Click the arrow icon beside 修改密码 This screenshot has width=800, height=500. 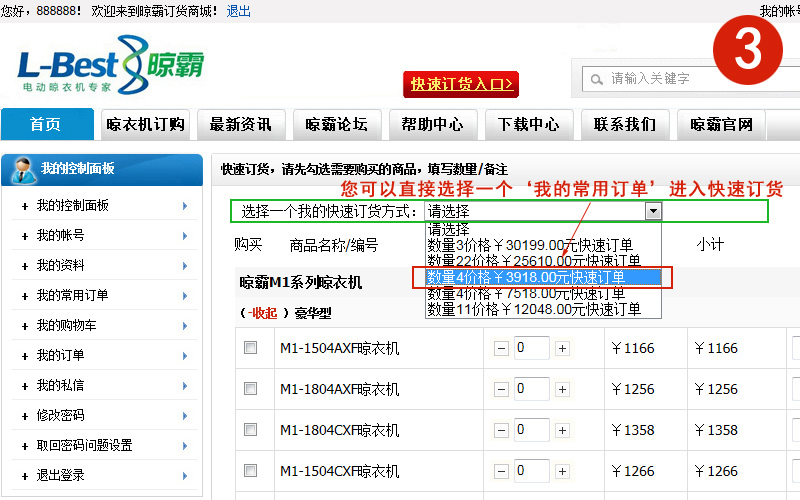pyautogui.click(x=185, y=416)
